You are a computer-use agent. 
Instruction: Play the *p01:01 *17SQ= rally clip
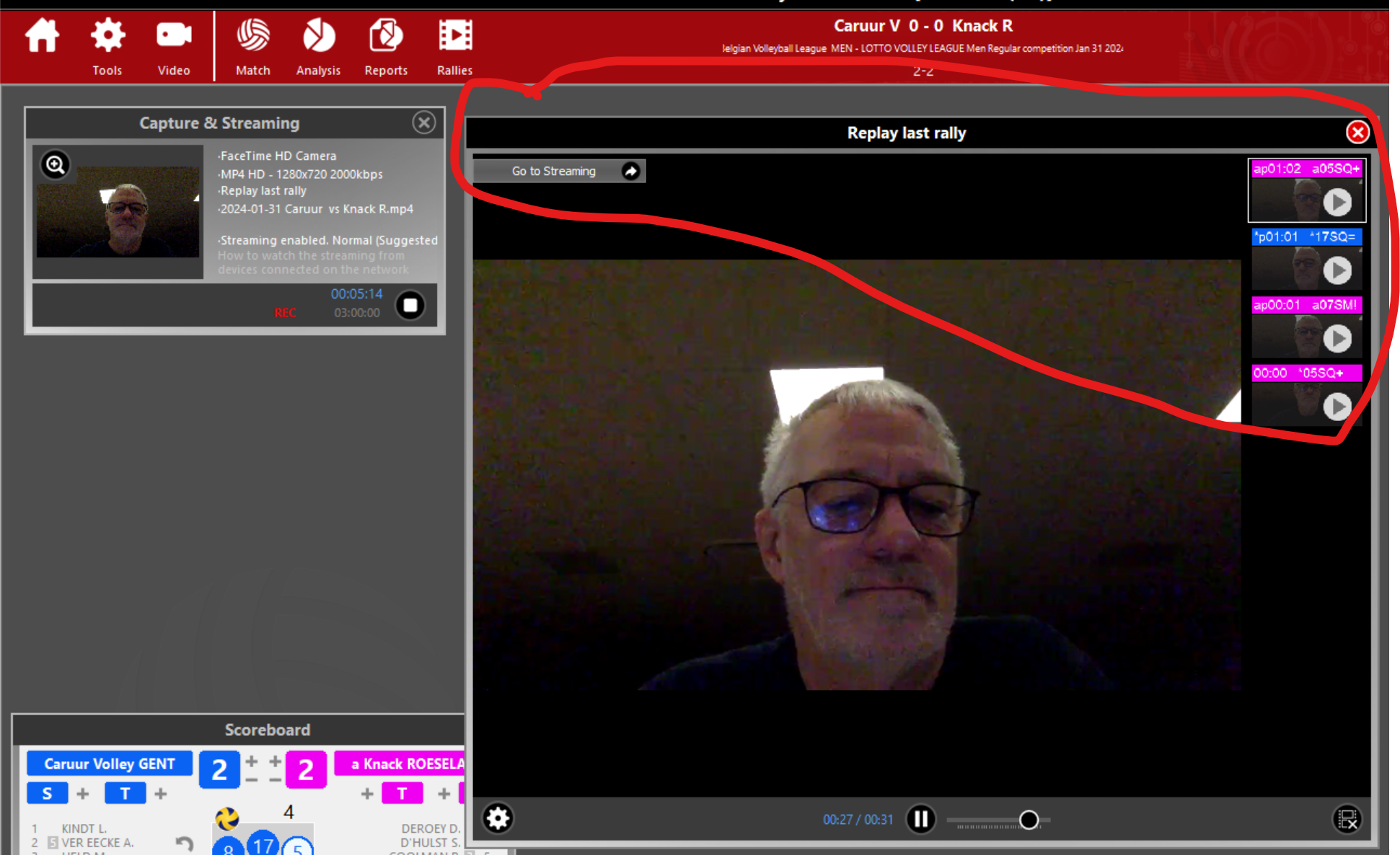coord(1337,270)
